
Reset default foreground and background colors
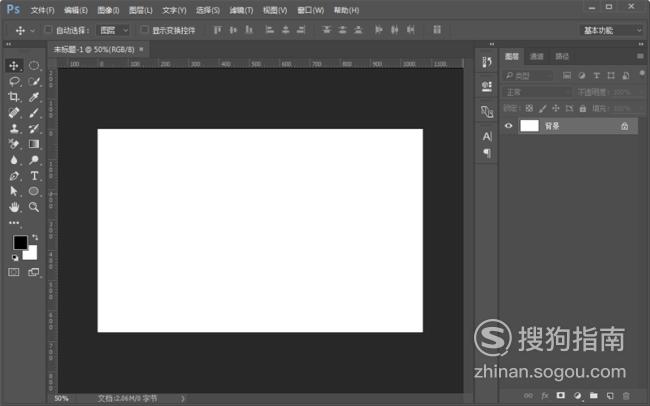15,258
